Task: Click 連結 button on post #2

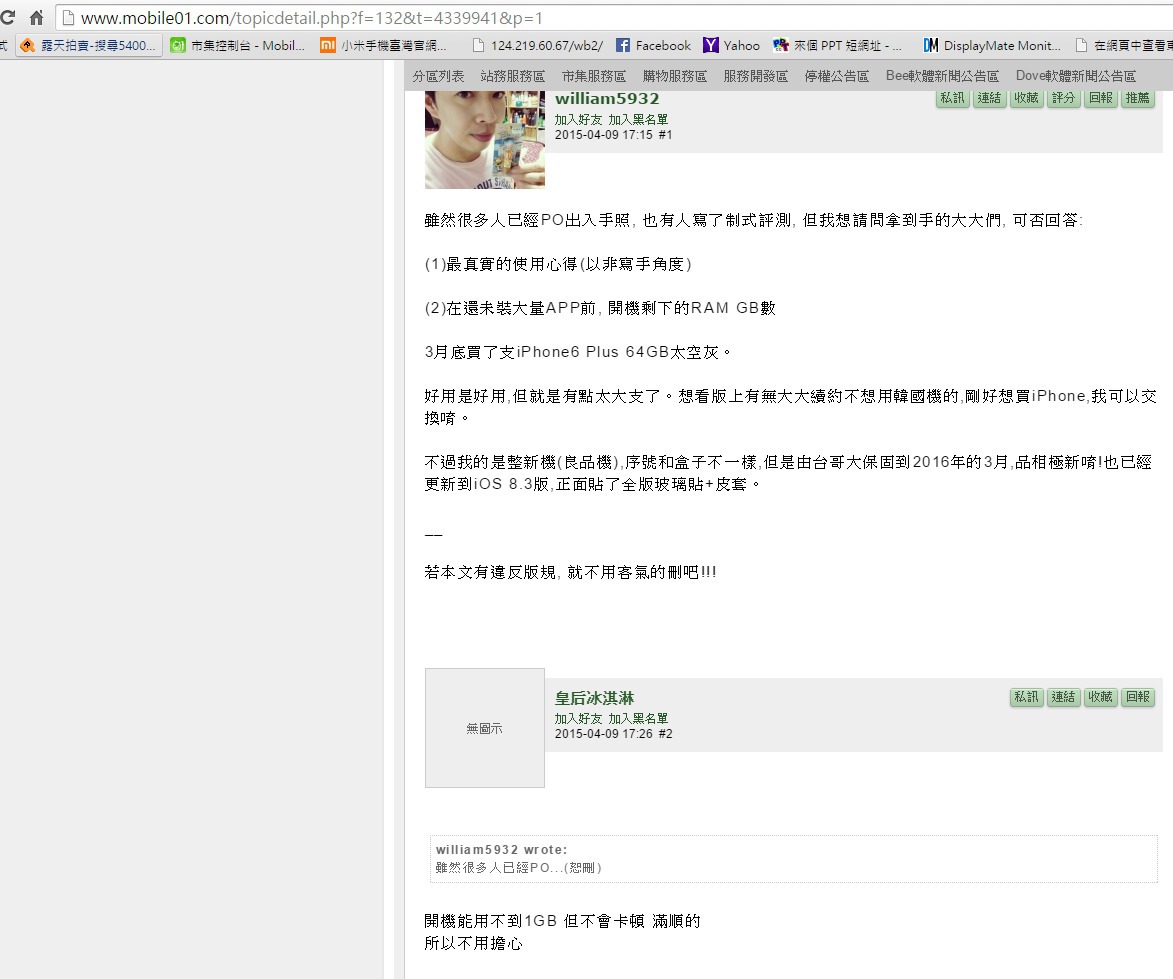Action: 1063,697
